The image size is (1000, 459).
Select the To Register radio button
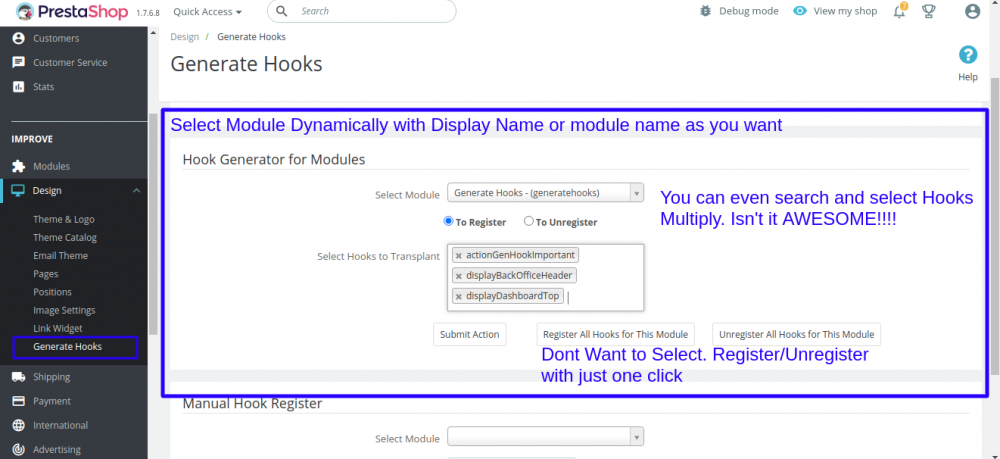point(448,221)
